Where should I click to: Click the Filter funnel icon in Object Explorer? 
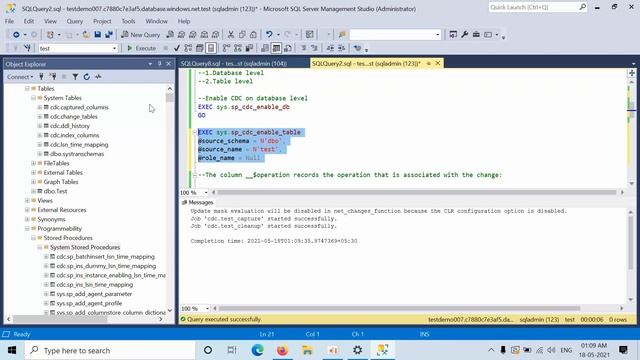tap(75, 77)
